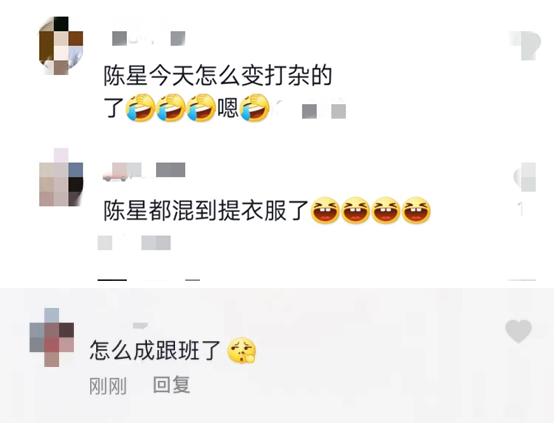Open the third commenter's avatar

52,338
